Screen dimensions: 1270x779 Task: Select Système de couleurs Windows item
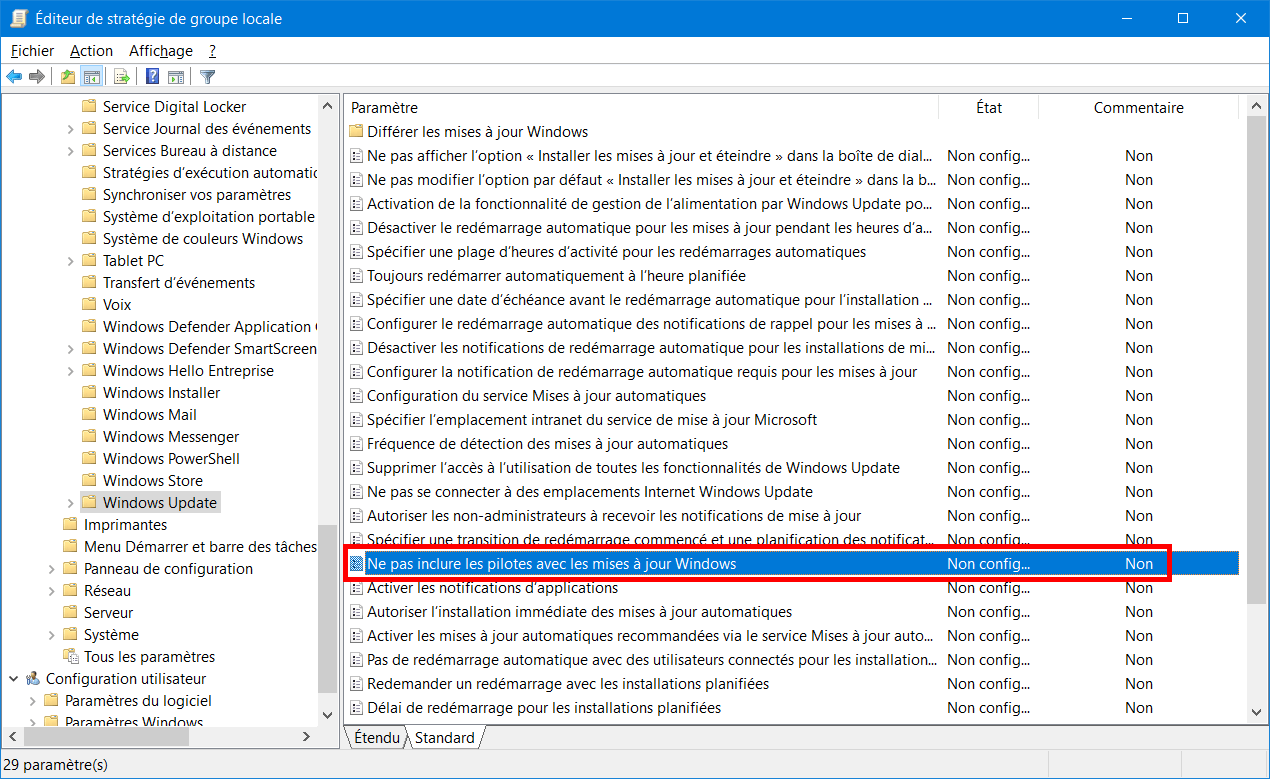[x=203, y=239]
